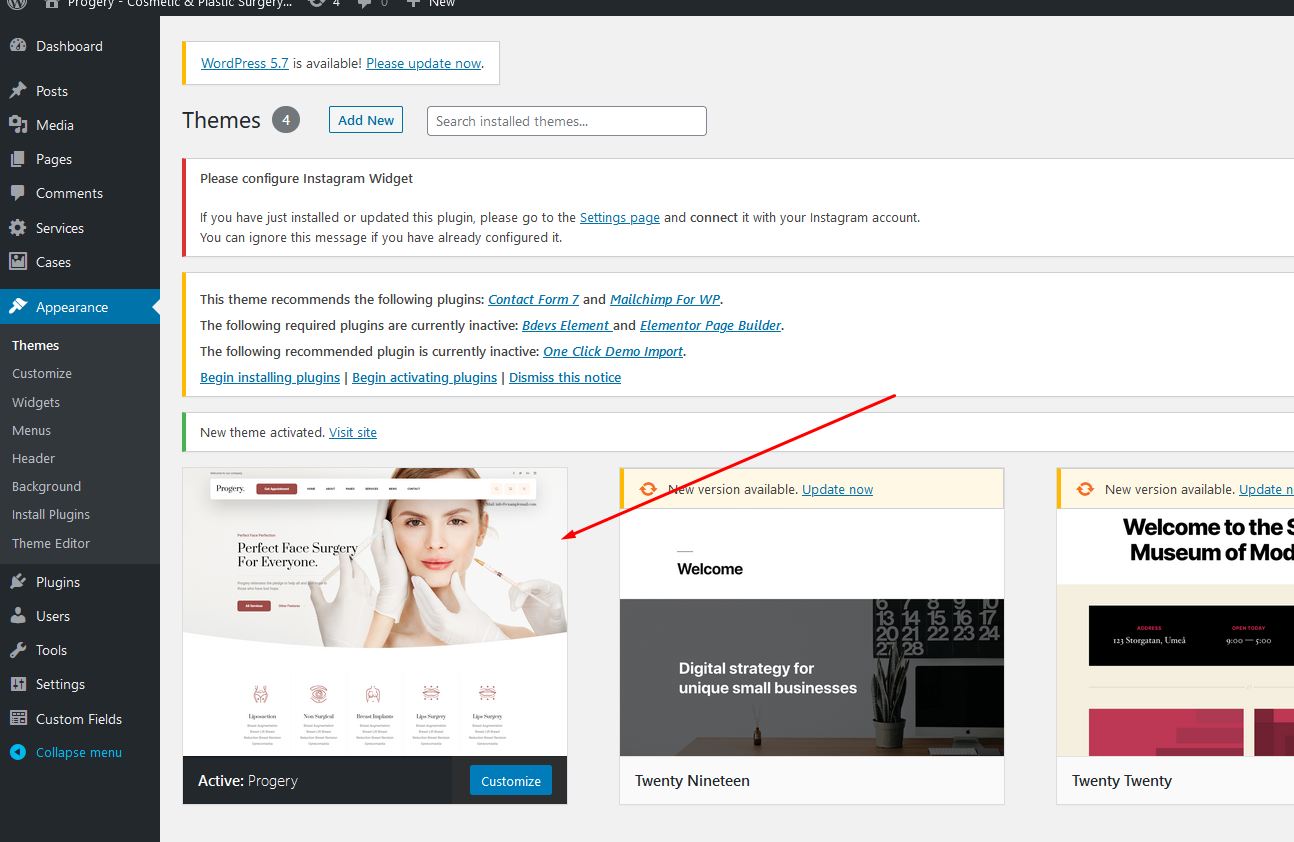Click the Bdevs Element plugin link
This screenshot has width=1294, height=842.
(x=565, y=325)
